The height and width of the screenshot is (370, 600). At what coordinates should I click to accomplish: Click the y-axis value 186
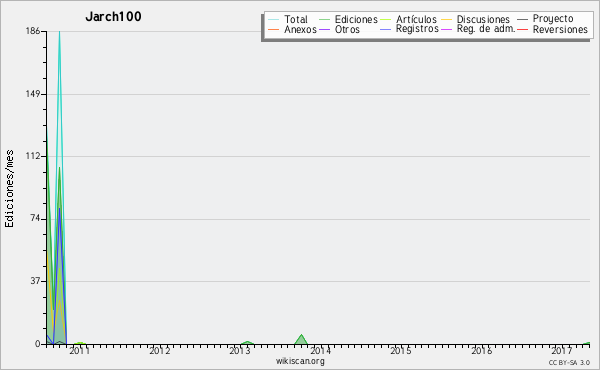[33, 31]
